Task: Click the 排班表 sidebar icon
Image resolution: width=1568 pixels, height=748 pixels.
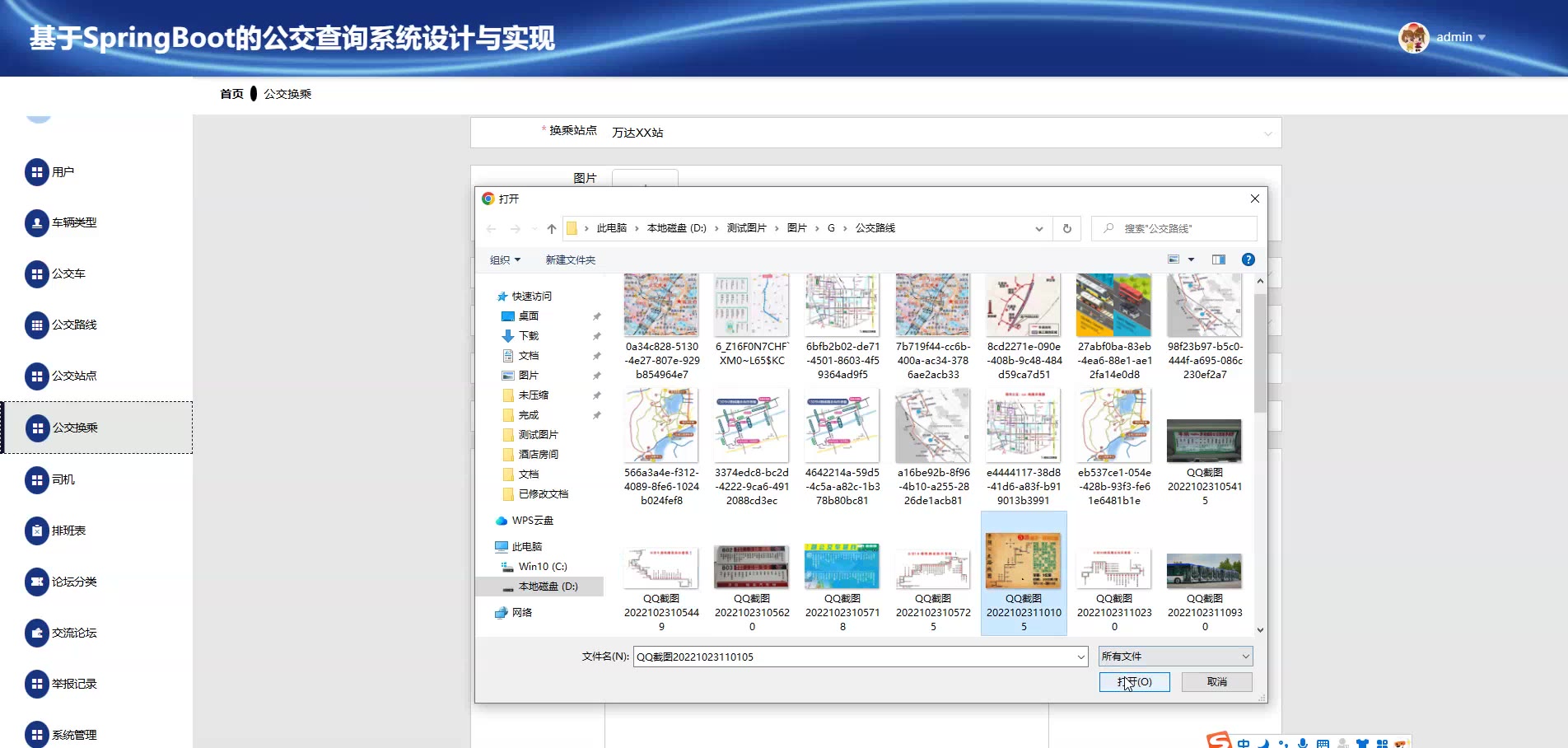Action: pos(37,531)
